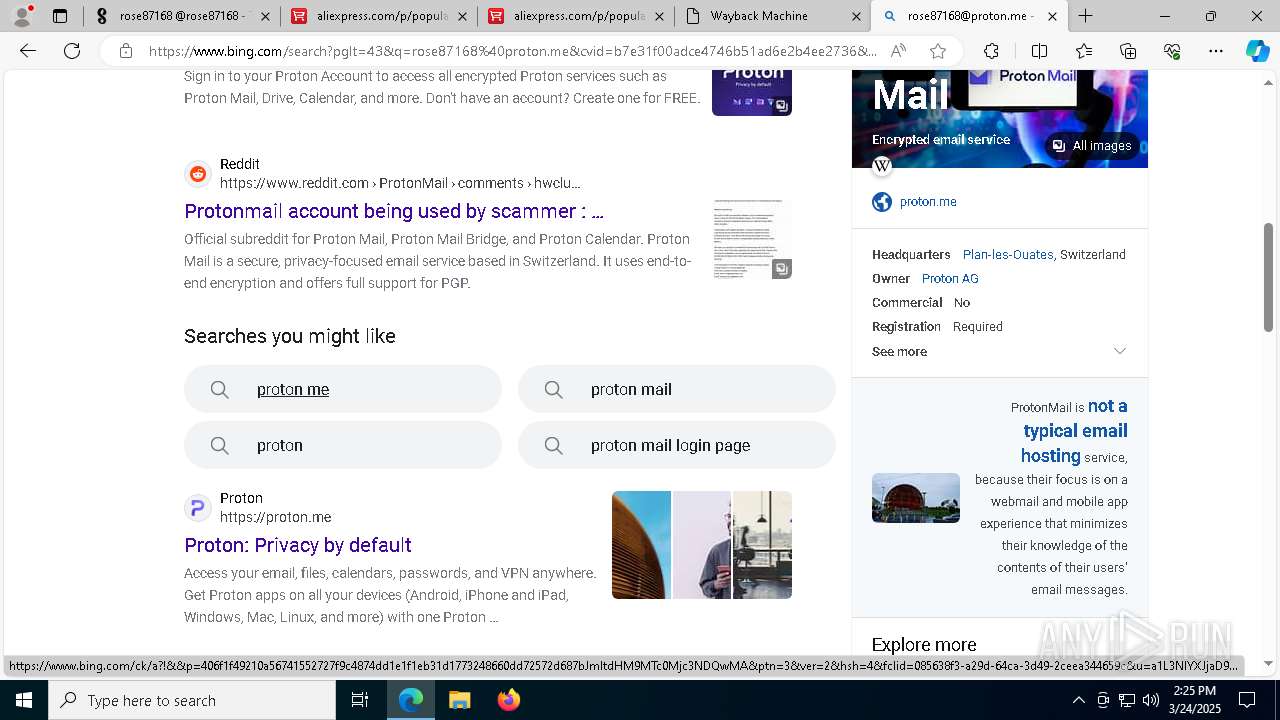Show hidden system tray icons
The width and height of the screenshot is (1280, 720).
click(1078, 700)
